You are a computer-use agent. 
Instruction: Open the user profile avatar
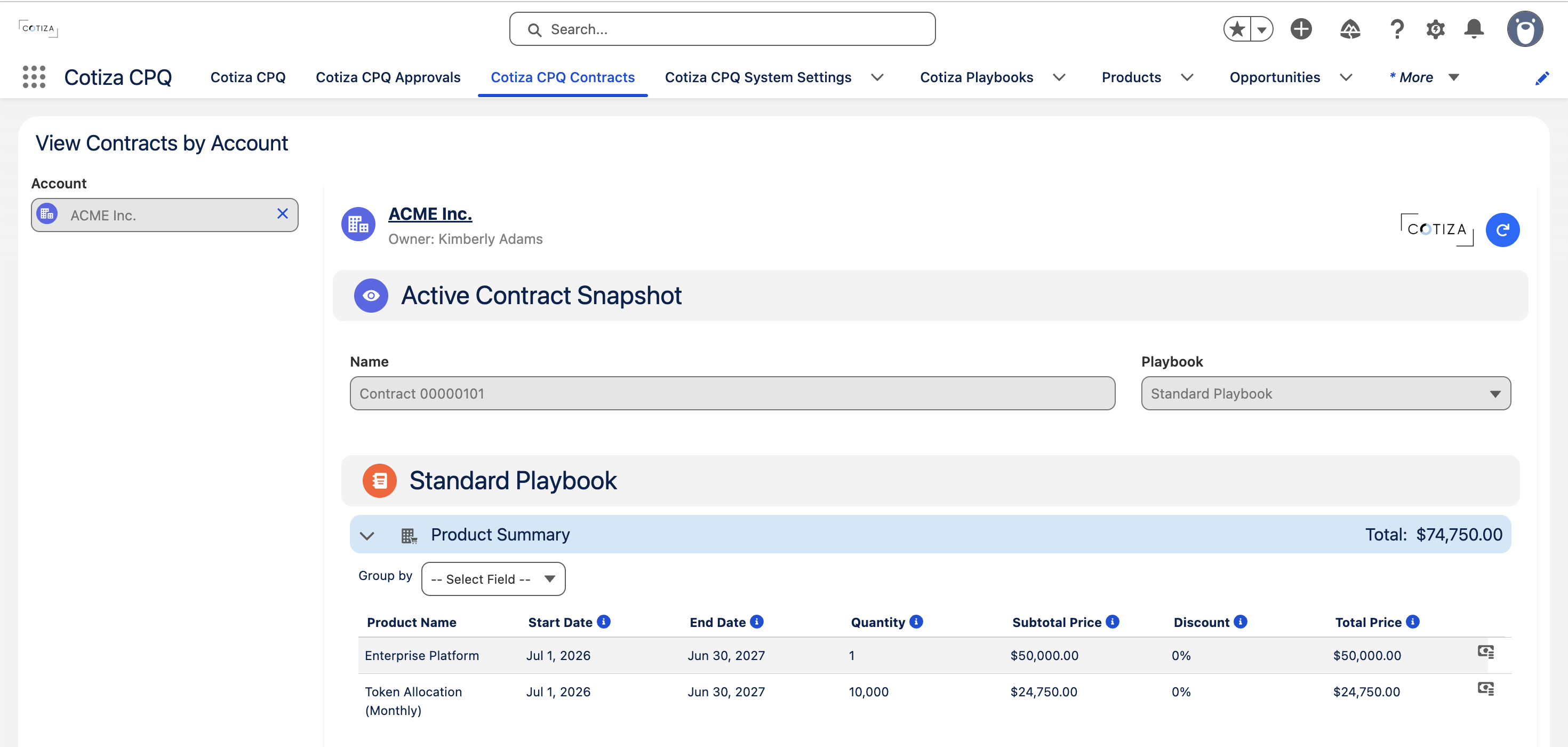pos(1525,29)
